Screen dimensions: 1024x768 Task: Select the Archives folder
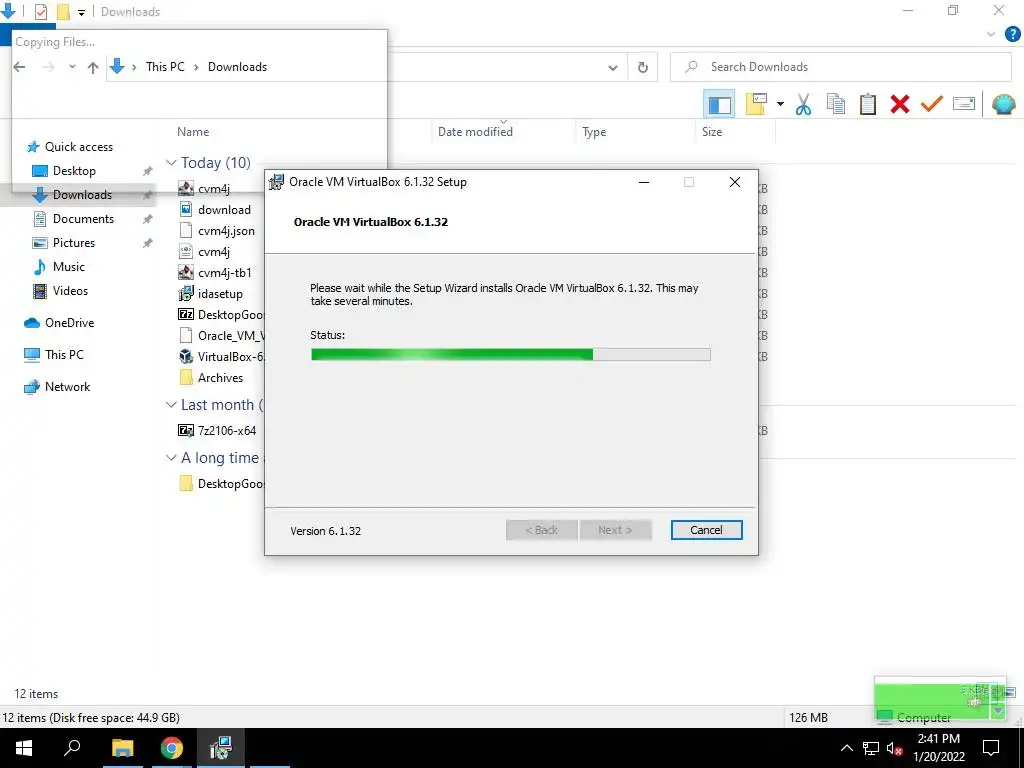click(220, 377)
